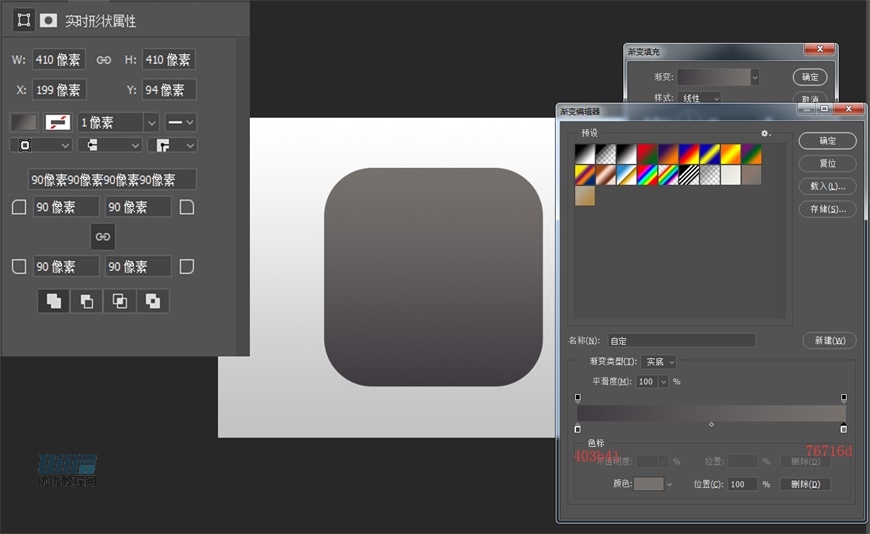Open the presets gear menu in gradient editor
870x534 pixels.
click(765, 133)
